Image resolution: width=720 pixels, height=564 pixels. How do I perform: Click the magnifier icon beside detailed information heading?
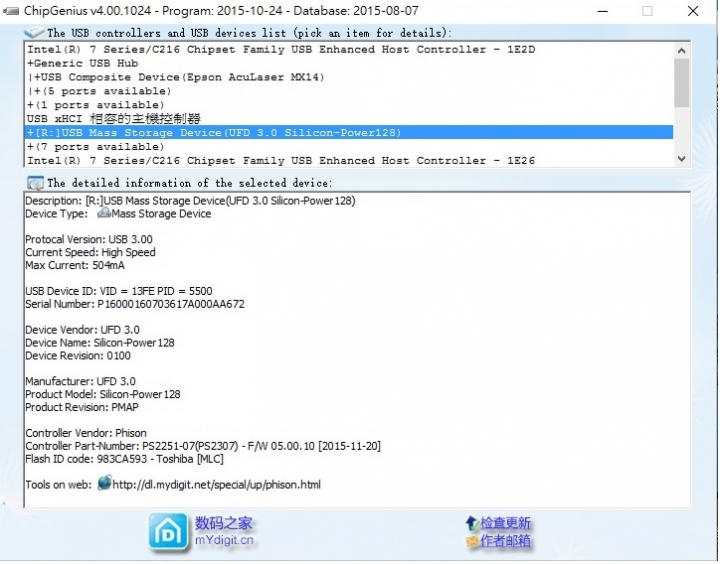[35, 183]
